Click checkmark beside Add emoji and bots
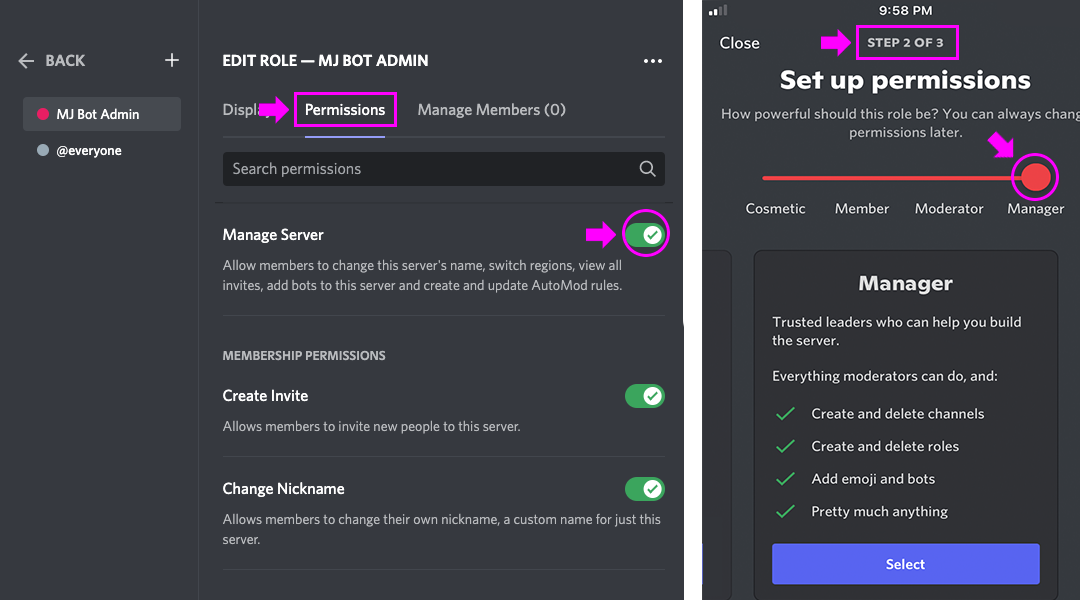Image resolution: width=1080 pixels, height=600 pixels. 786,479
